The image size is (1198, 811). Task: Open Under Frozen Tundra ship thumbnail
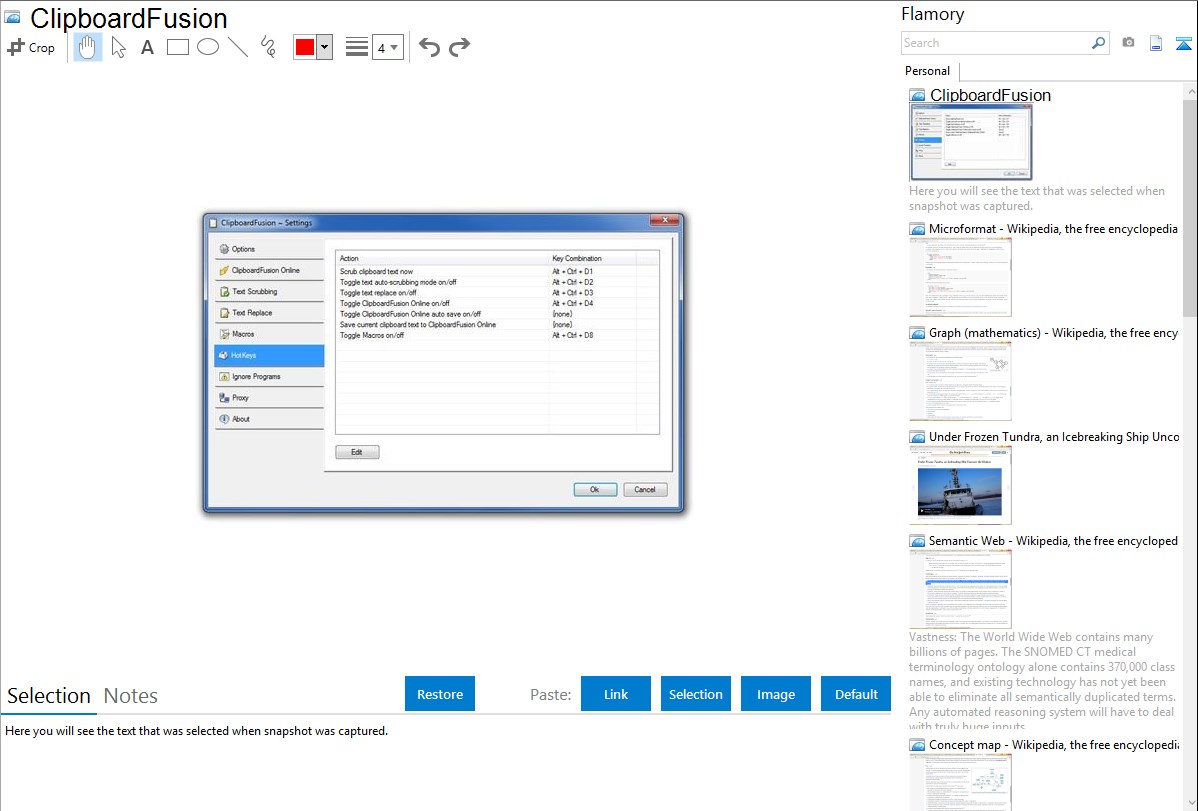click(x=960, y=485)
